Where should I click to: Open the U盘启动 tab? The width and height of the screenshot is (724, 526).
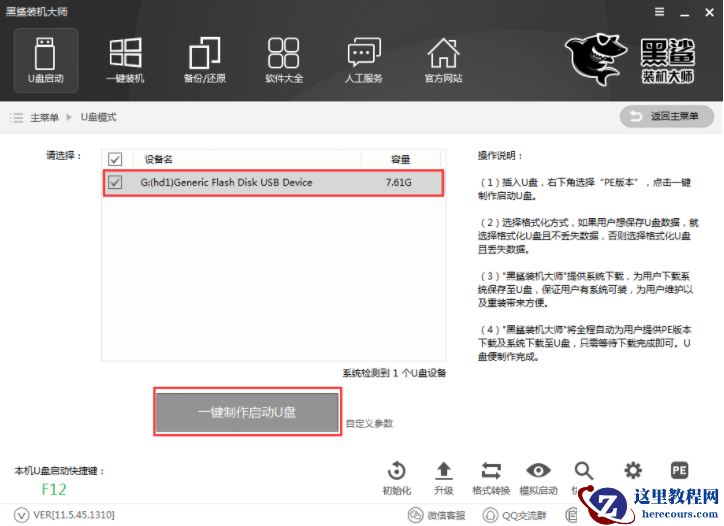tap(46, 60)
